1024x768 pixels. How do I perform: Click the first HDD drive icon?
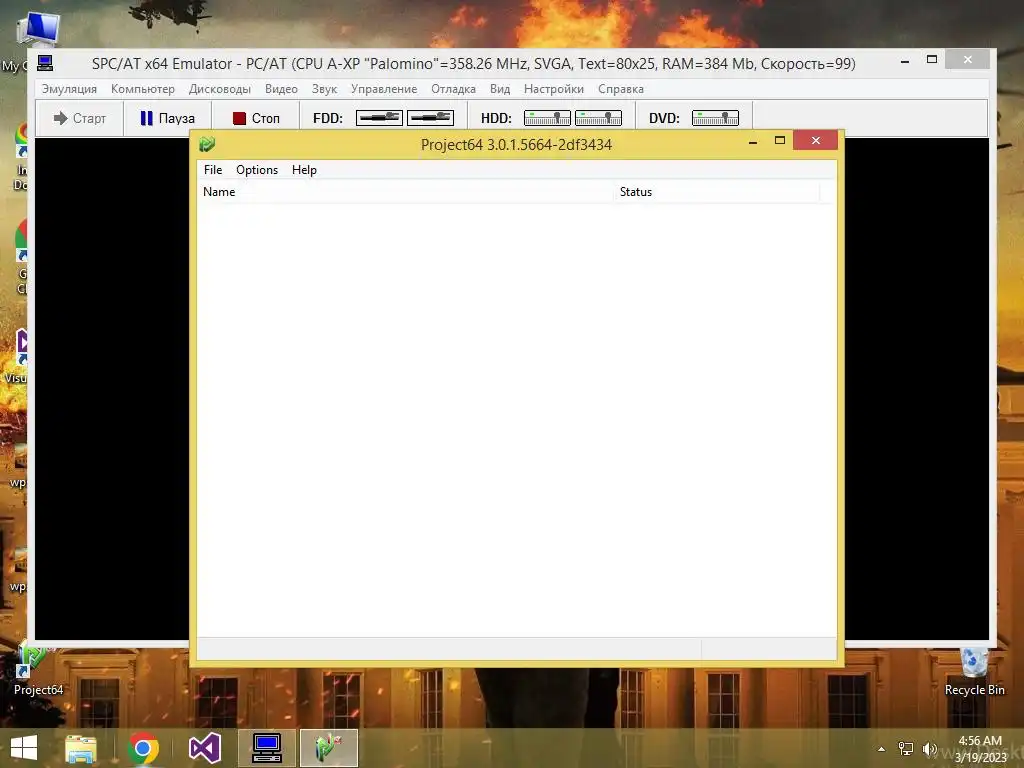pos(547,118)
